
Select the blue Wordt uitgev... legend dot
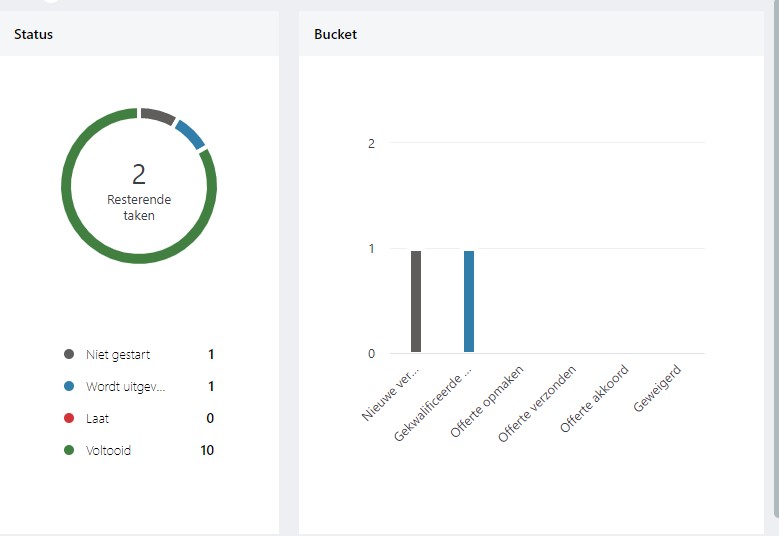coord(69,386)
